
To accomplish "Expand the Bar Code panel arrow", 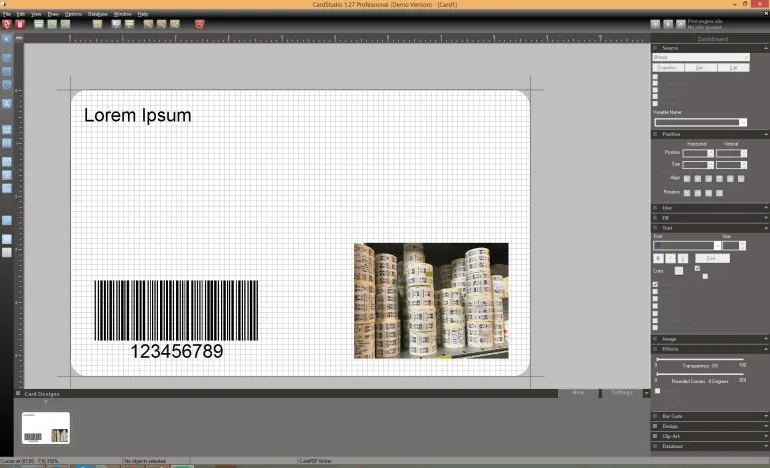I will tap(766, 416).
